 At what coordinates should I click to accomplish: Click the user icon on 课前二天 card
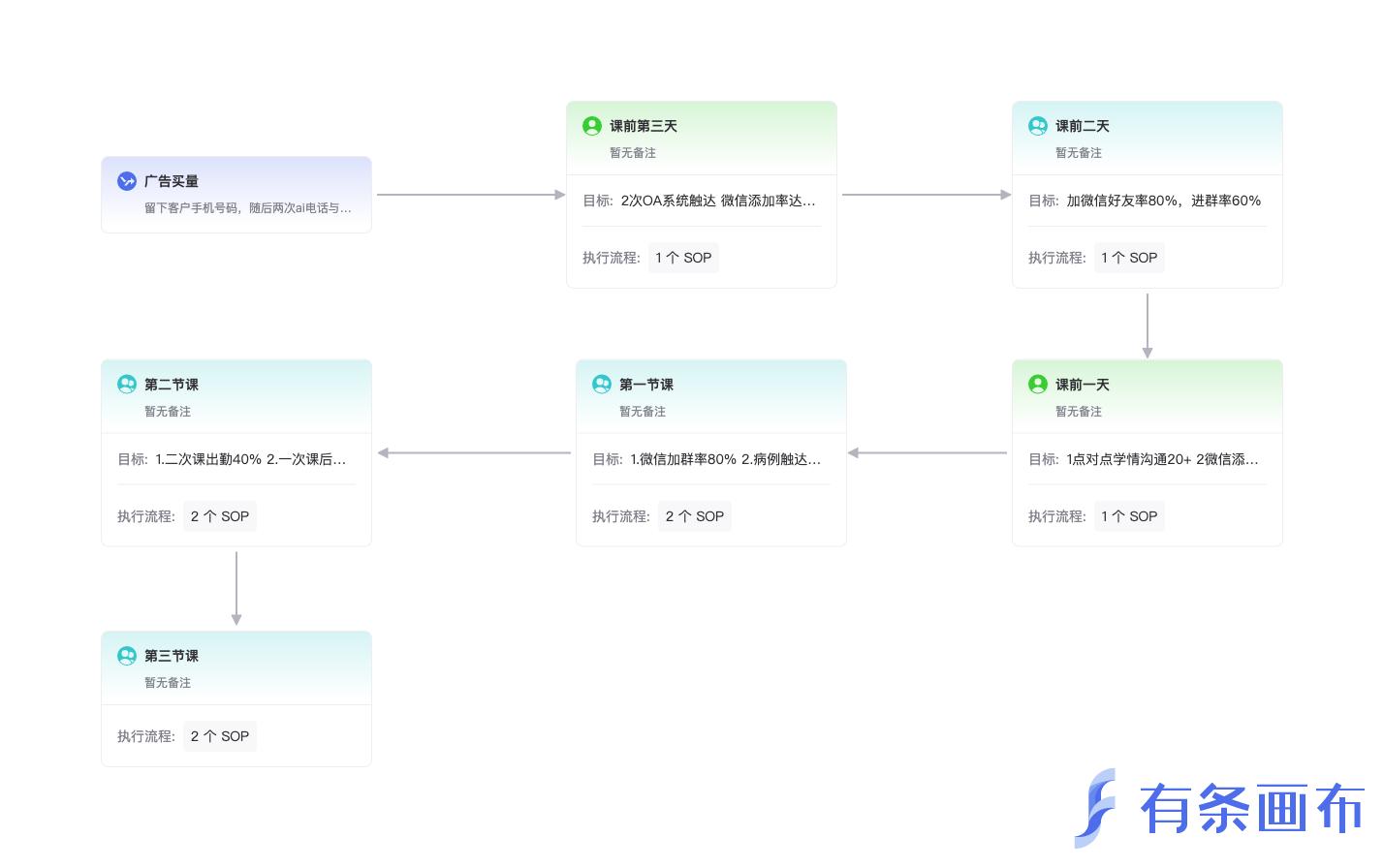coord(1038,126)
